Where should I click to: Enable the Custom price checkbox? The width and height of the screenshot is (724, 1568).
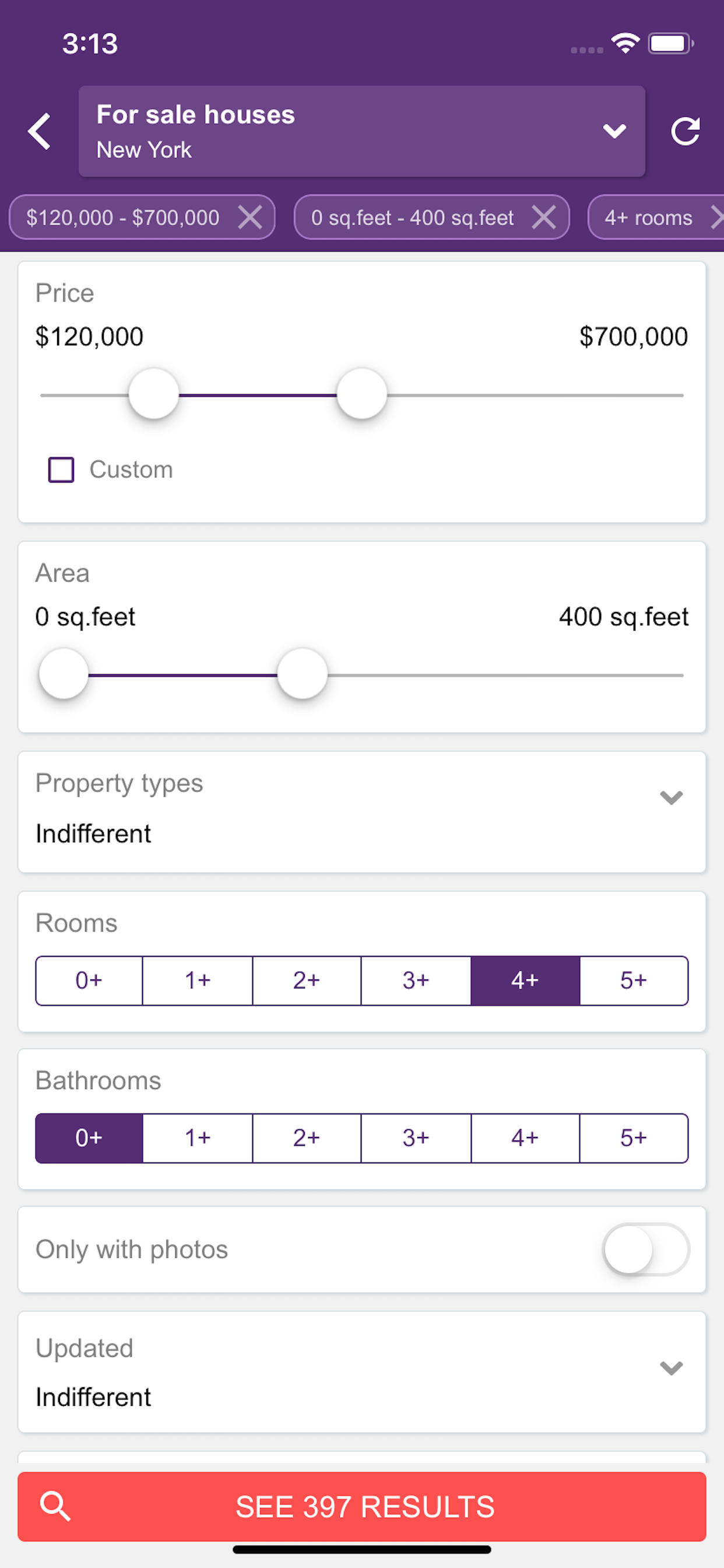pos(61,468)
